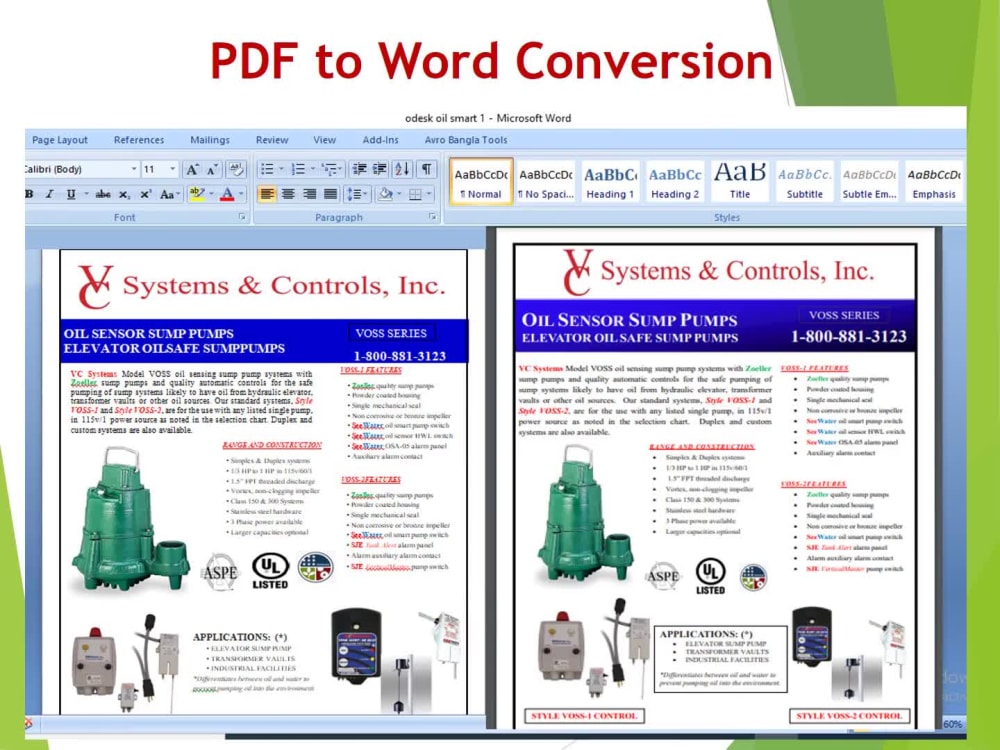Image resolution: width=1000 pixels, height=750 pixels.
Task: Open the Borders dropdown arrow
Action: 429,194
